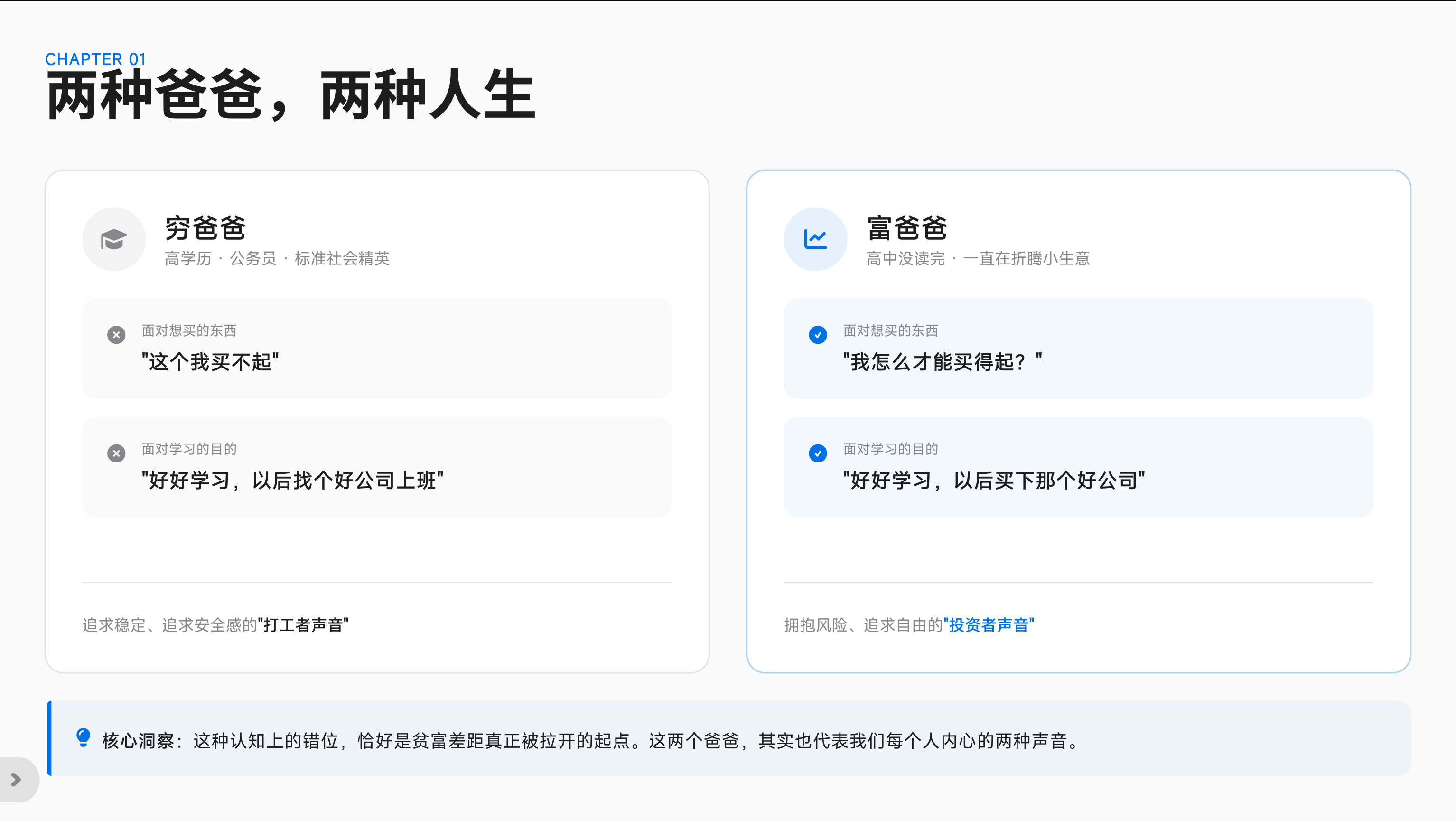The width and height of the screenshot is (1456, 821).
Task: Click the graduation cap icon
Action: point(113,239)
